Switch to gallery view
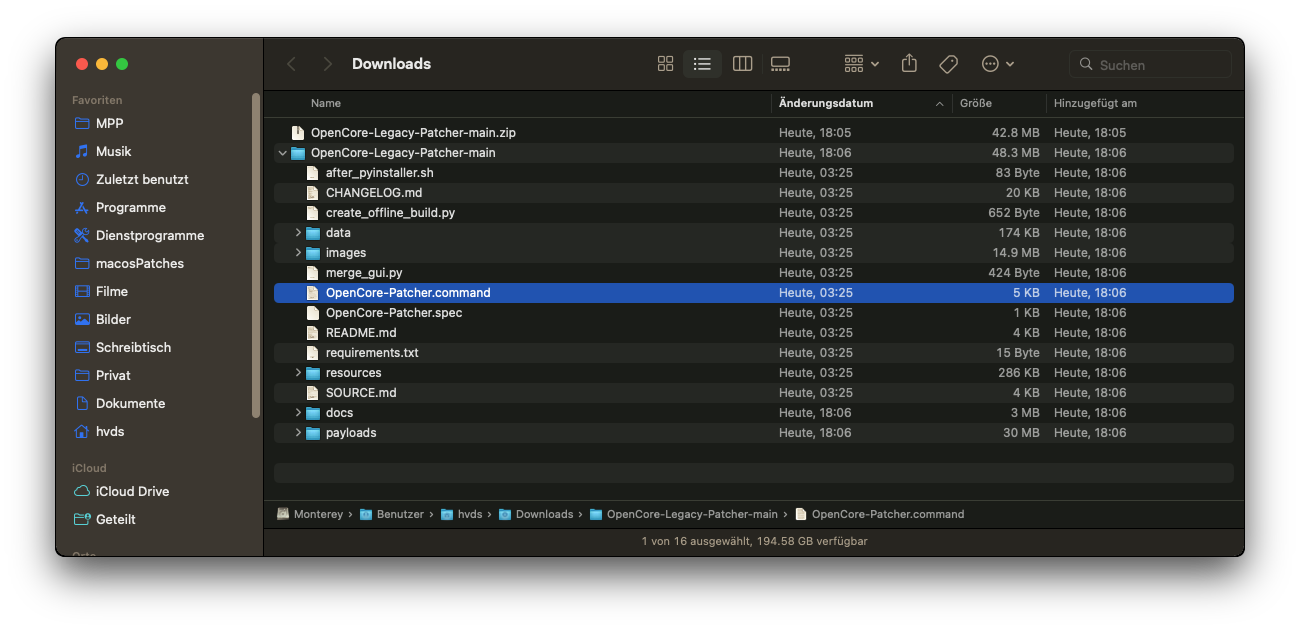 click(780, 64)
